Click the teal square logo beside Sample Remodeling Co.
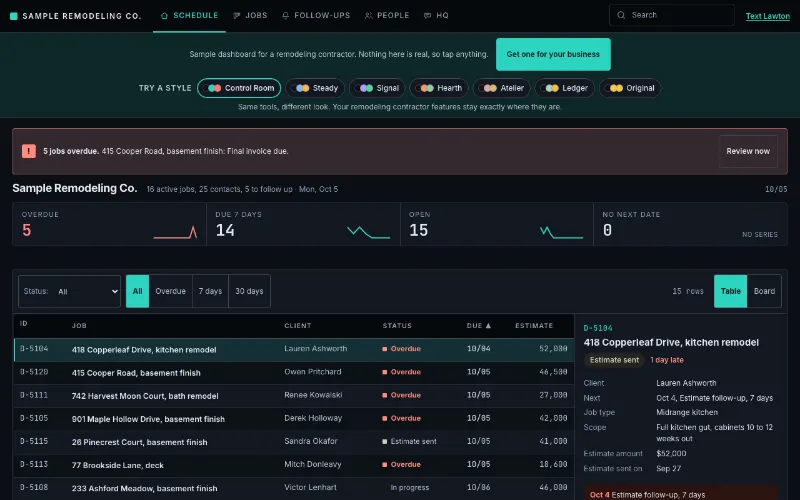The width and height of the screenshot is (800, 500). [x=14, y=16]
